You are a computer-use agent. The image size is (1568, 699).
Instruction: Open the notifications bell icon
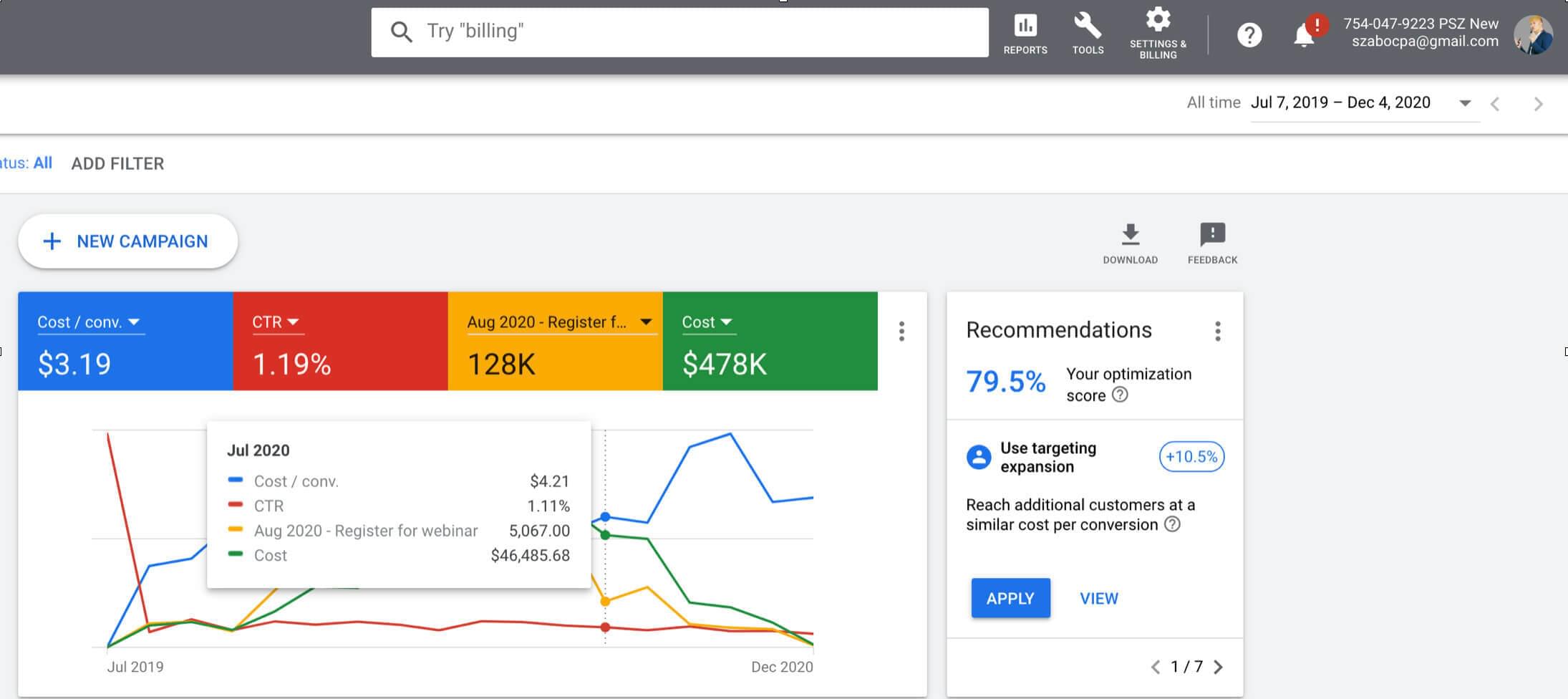(1304, 35)
